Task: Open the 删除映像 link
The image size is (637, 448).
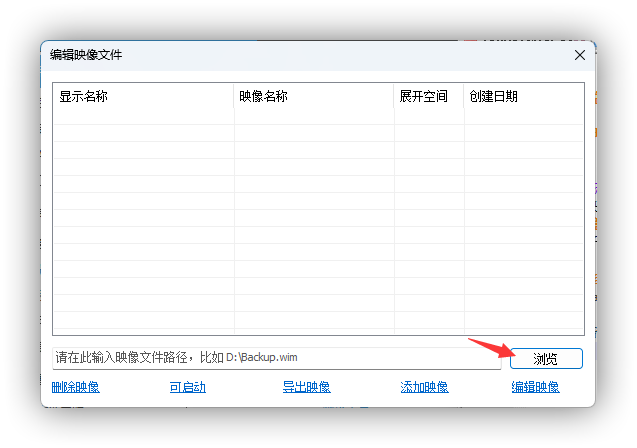Action: [x=76, y=387]
